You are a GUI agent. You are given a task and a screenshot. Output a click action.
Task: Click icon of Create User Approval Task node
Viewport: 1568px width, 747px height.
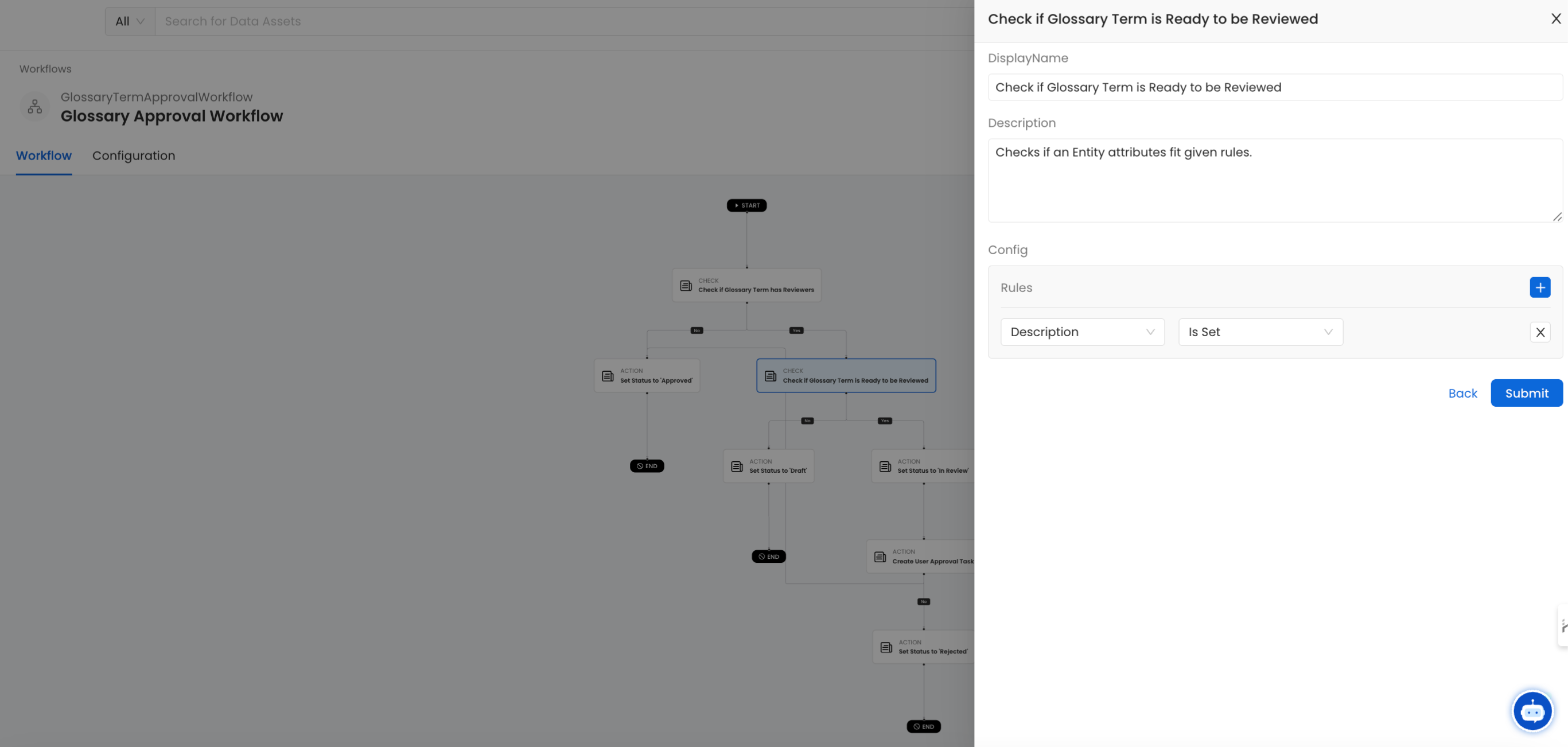(880, 557)
